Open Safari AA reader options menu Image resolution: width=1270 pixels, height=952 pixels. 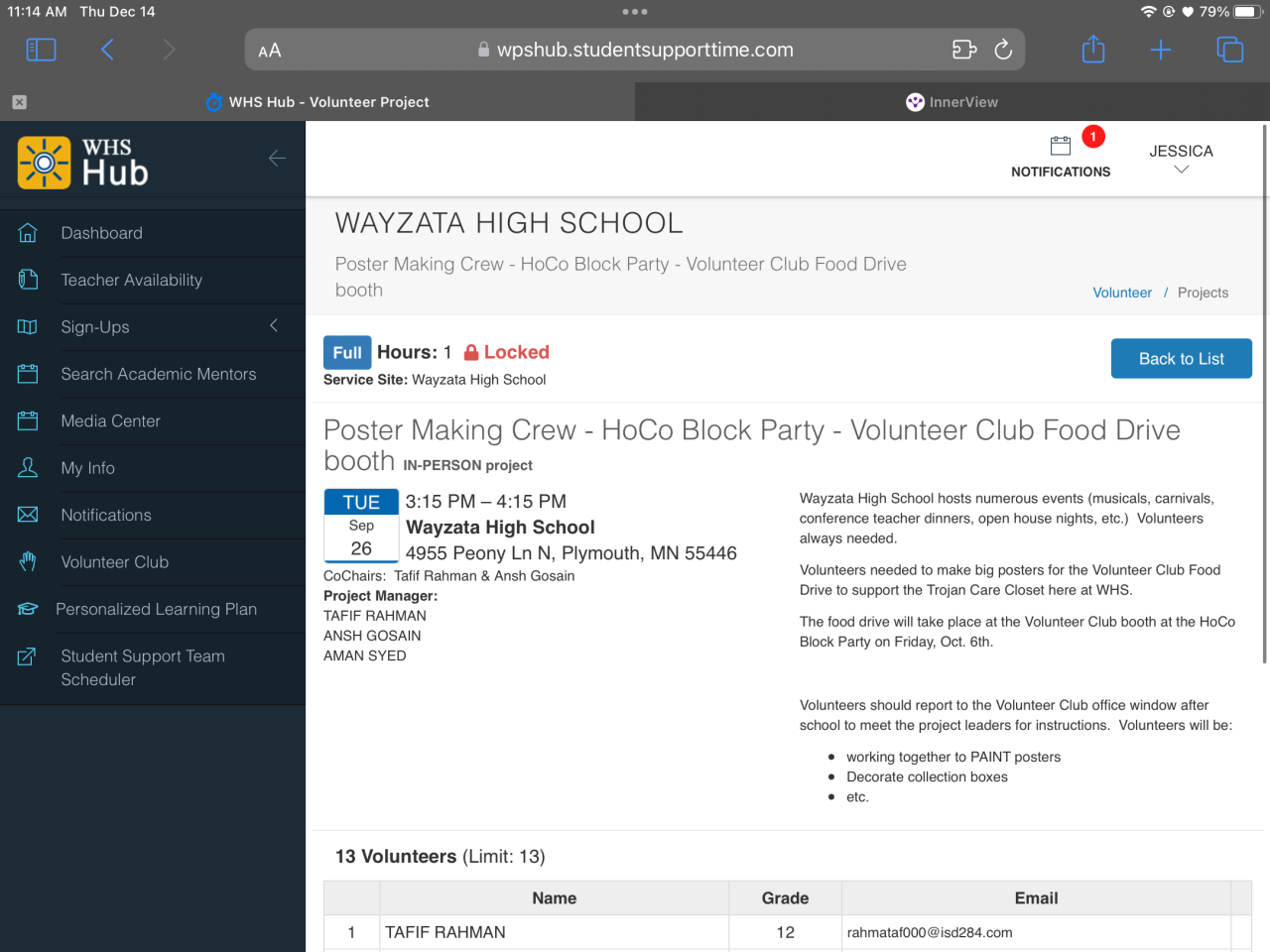[x=270, y=51]
